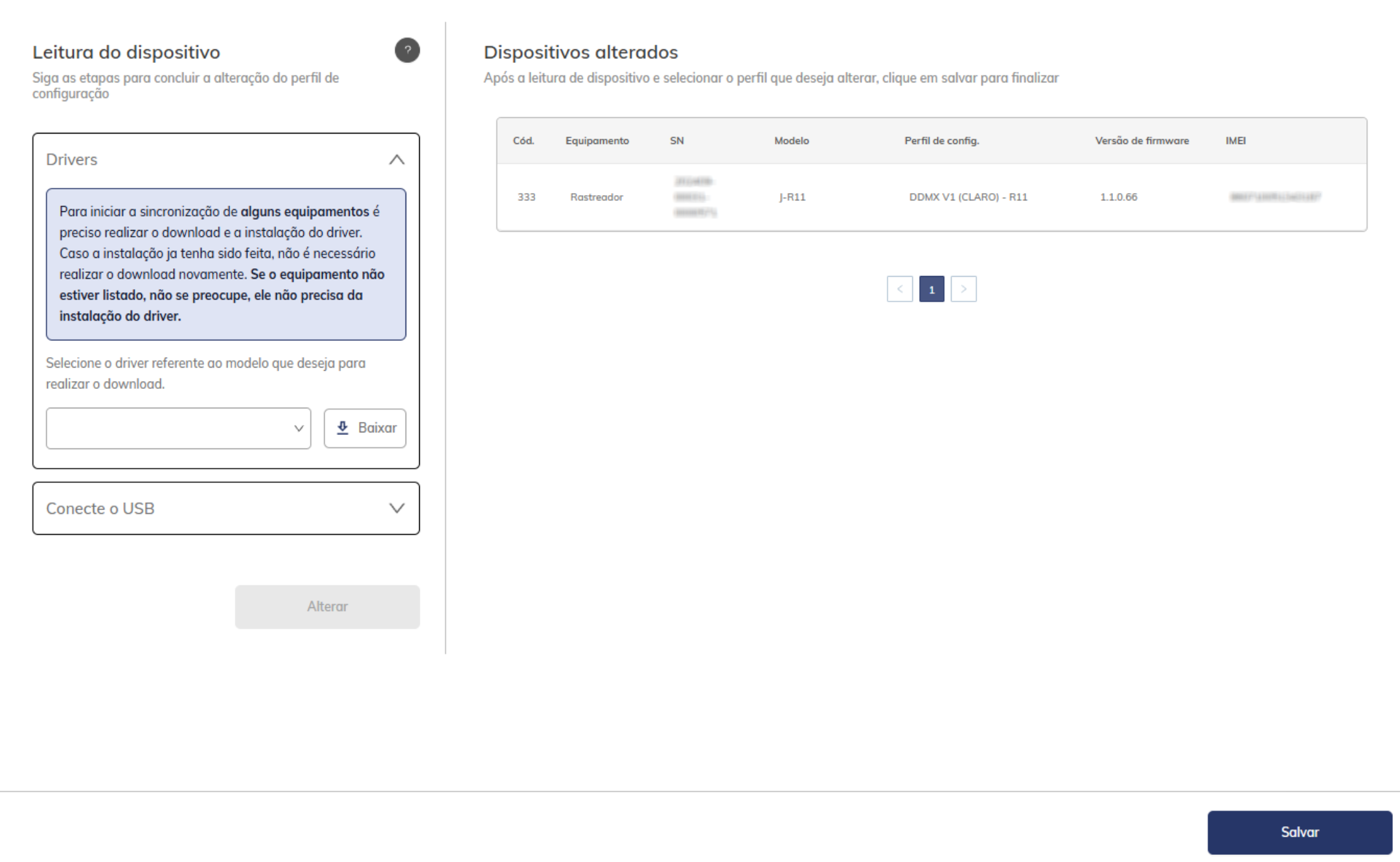The width and height of the screenshot is (1400, 862).
Task: Expand the Conecte o USB panel
Action: tap(396, 508)
